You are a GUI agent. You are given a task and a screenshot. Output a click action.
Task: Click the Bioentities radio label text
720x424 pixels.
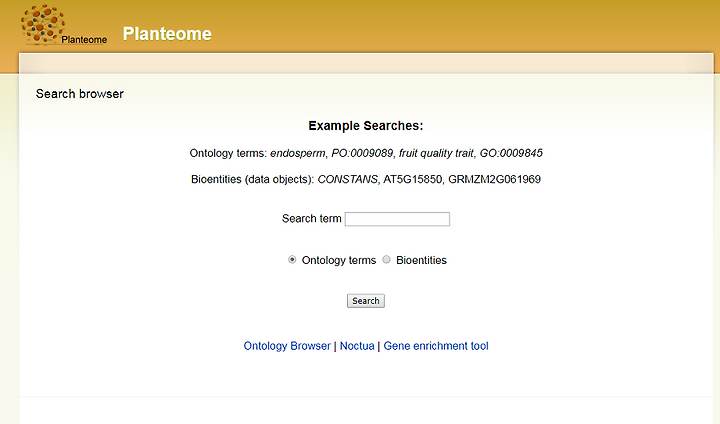pos(422,260)
